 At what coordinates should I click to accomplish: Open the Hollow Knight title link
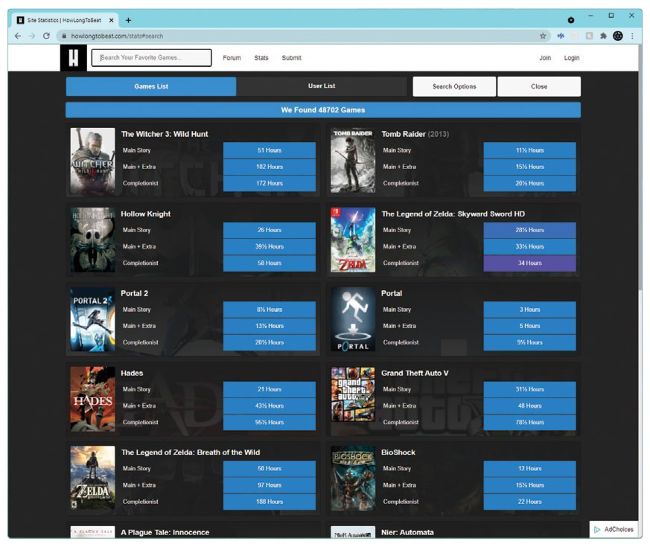(146, 214)
